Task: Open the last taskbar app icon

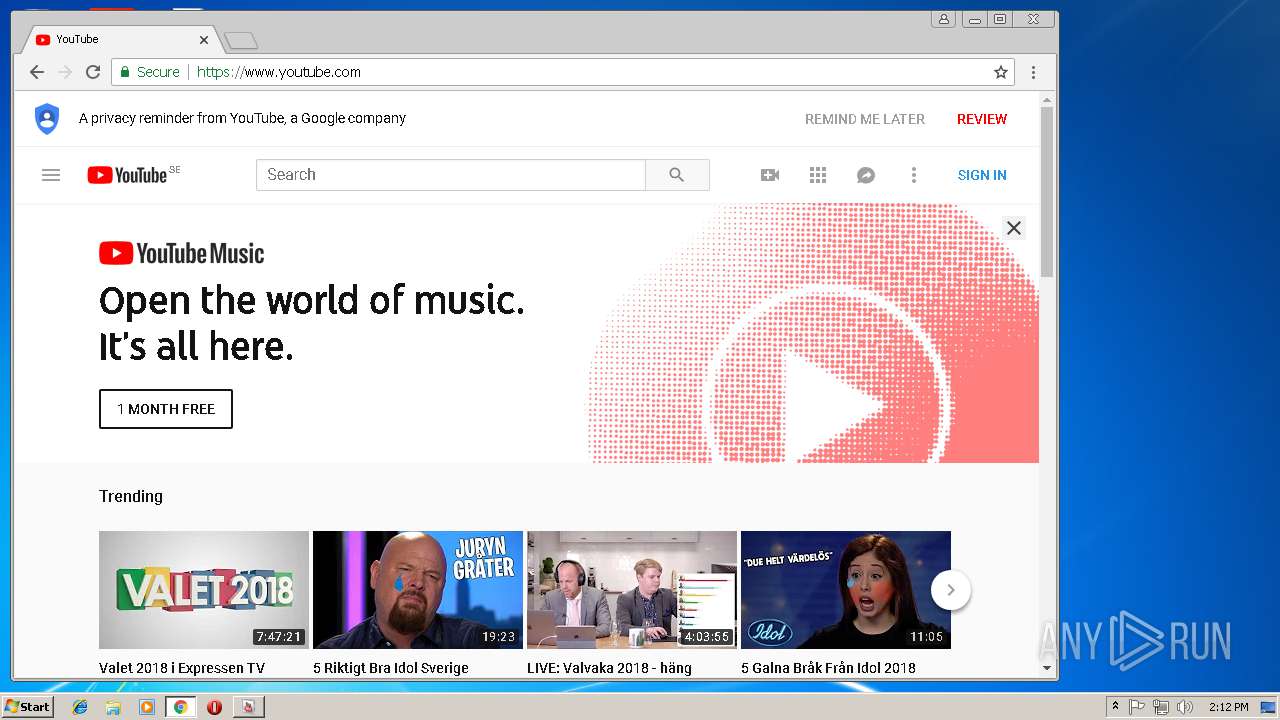Action: (x=248, y=707)
